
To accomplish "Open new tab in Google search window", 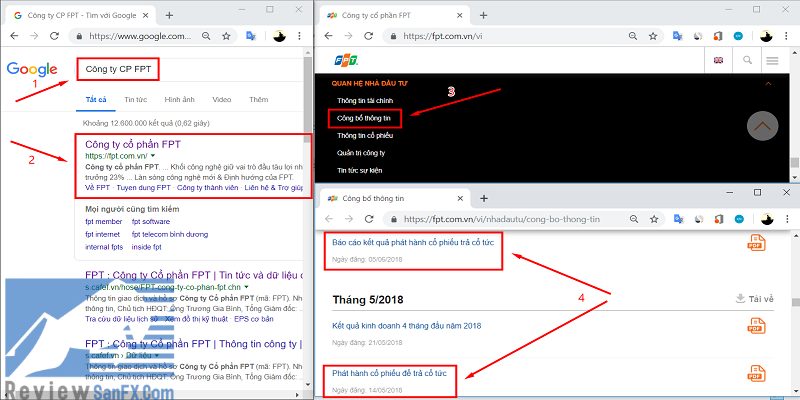I will point(169,15).
